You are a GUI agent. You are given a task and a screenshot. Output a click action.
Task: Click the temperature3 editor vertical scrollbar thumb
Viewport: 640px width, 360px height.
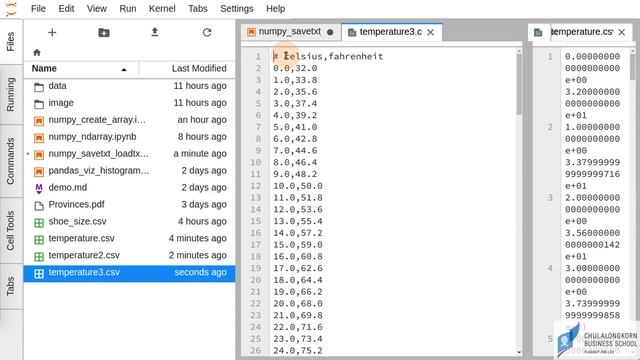(x=519, y=84)
